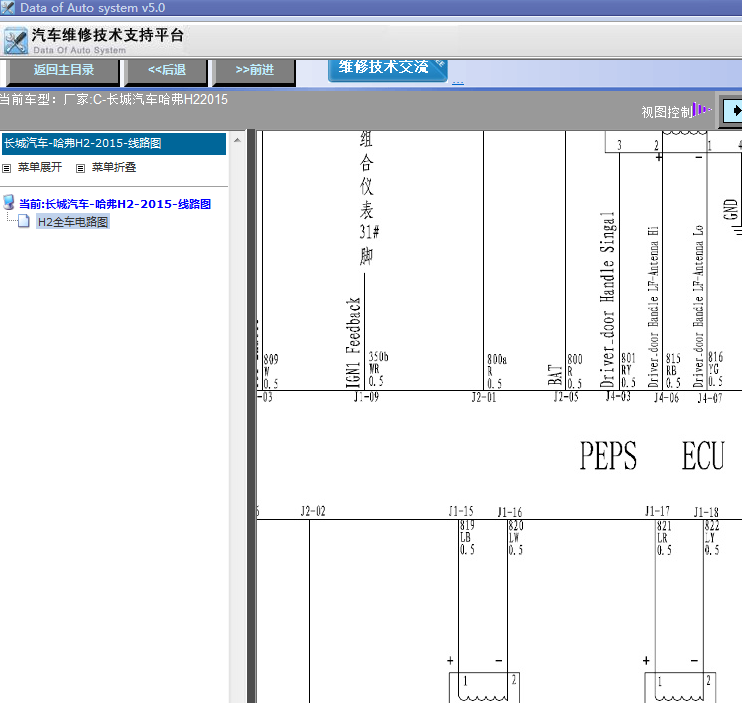The image size is (742, 703).
Task: Click the purple 视图控制 indicator icon
Action: [702, 110]
